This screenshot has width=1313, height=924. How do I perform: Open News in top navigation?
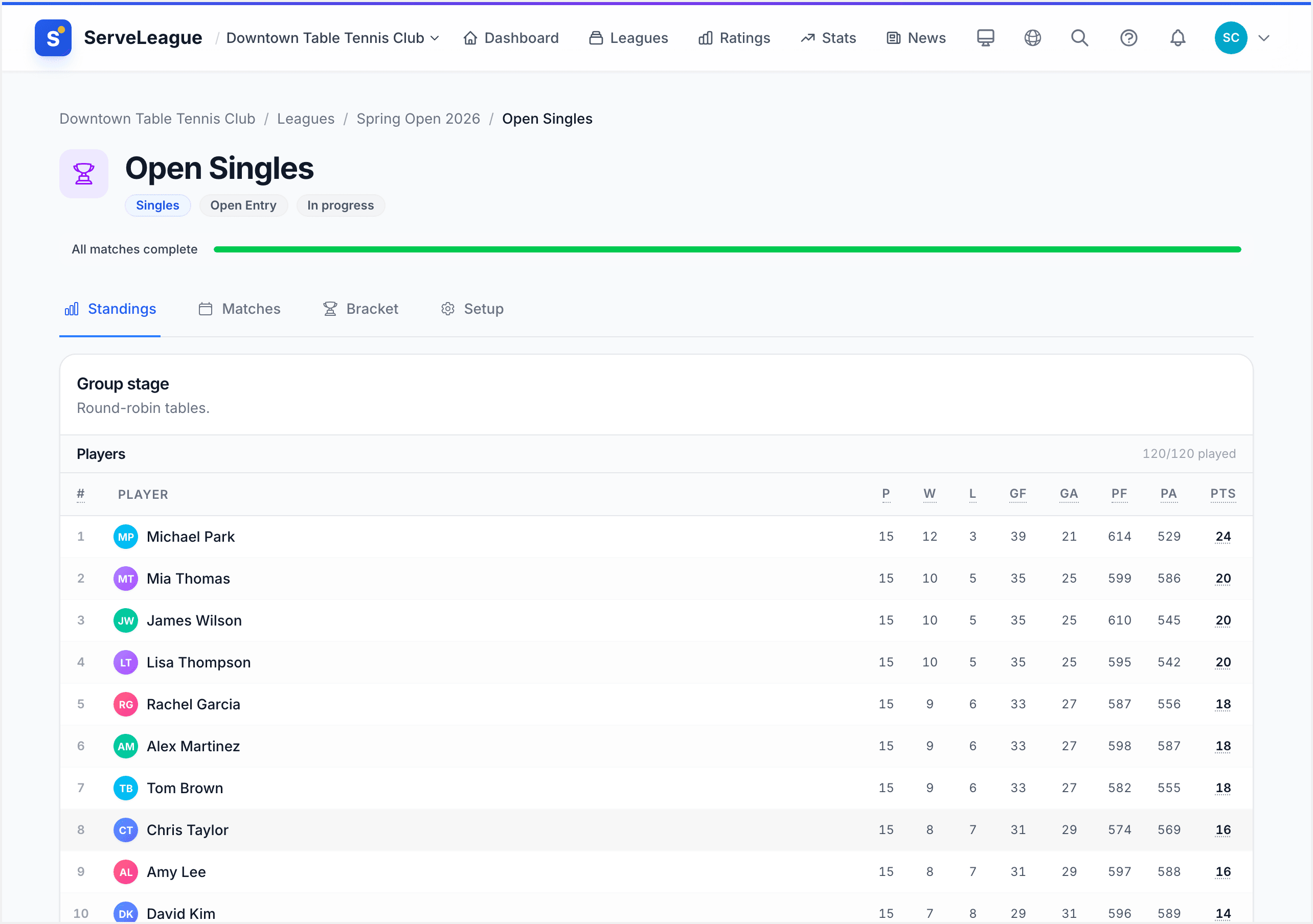[916, 38]
